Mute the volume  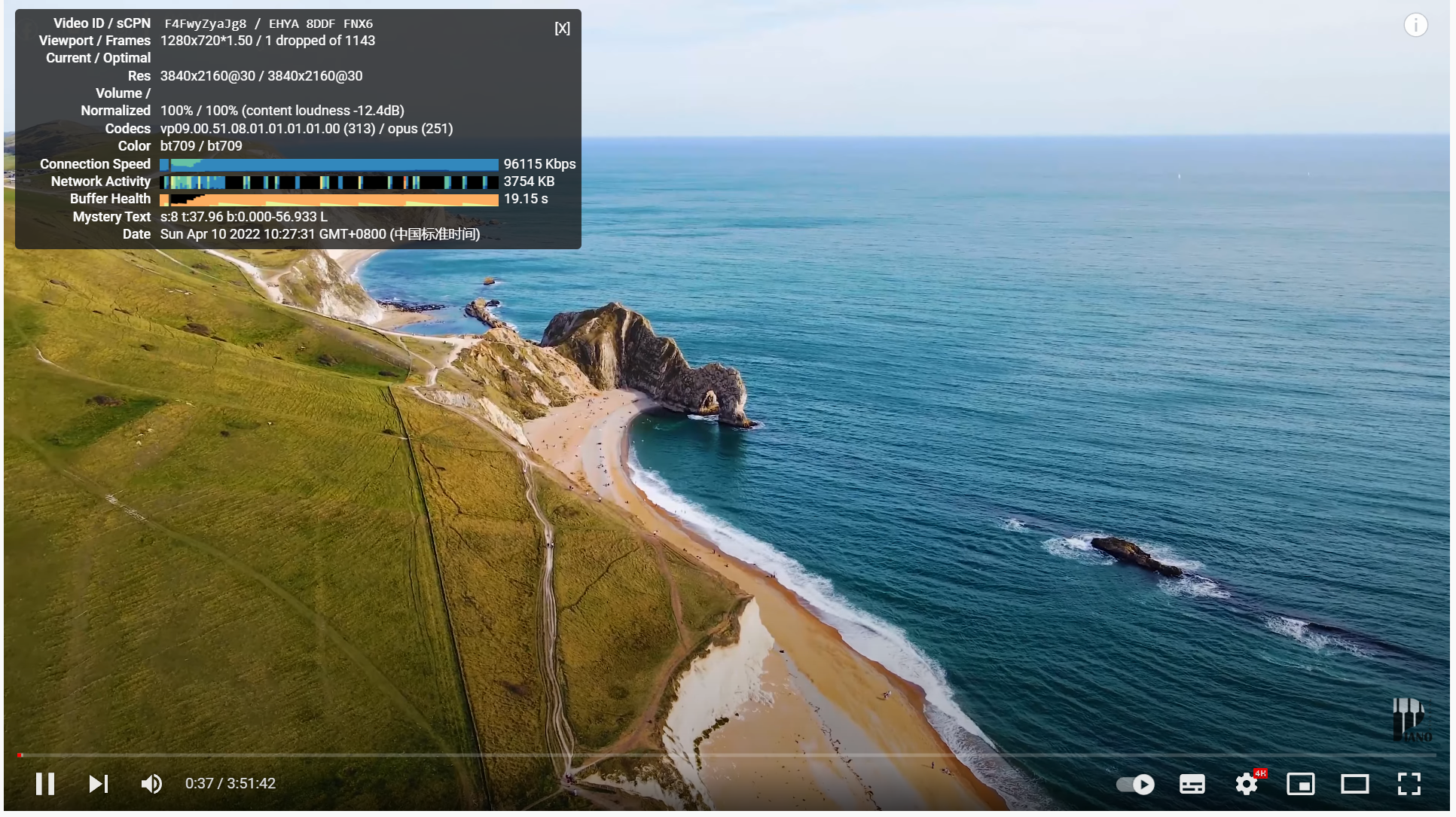pos(151,783)
